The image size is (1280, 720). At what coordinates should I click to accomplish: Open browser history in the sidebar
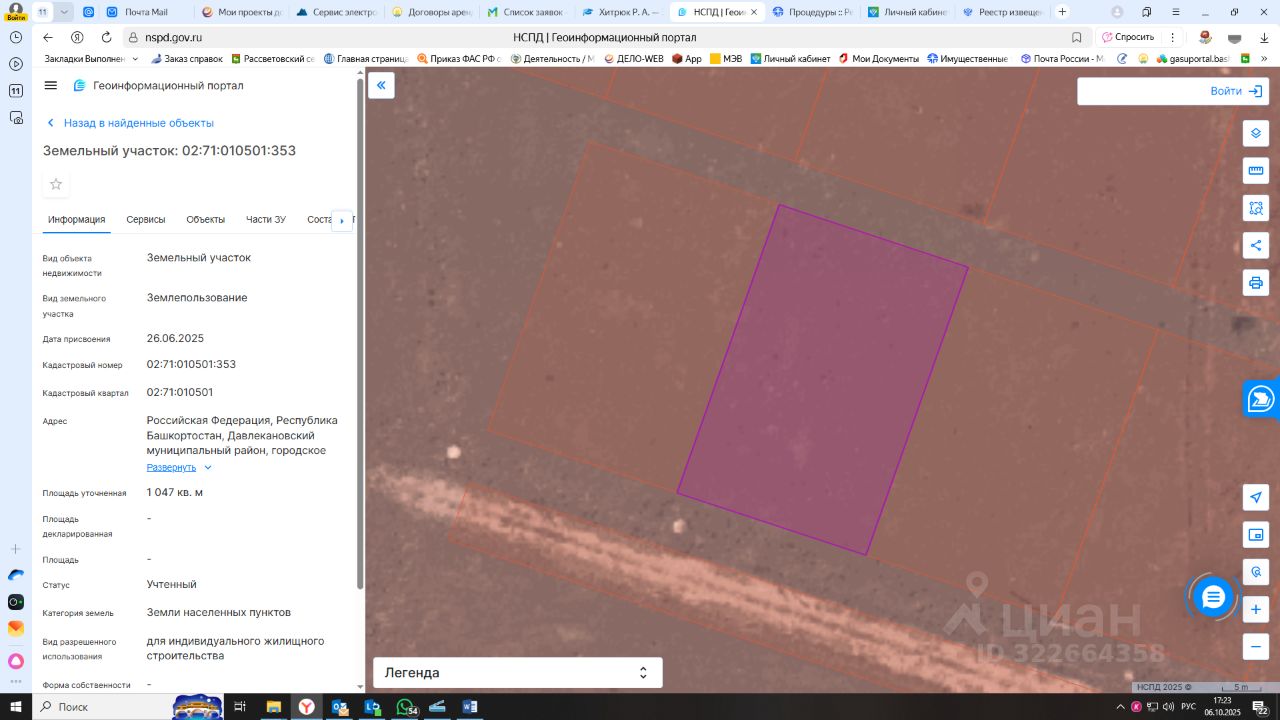tap(16, 37)
